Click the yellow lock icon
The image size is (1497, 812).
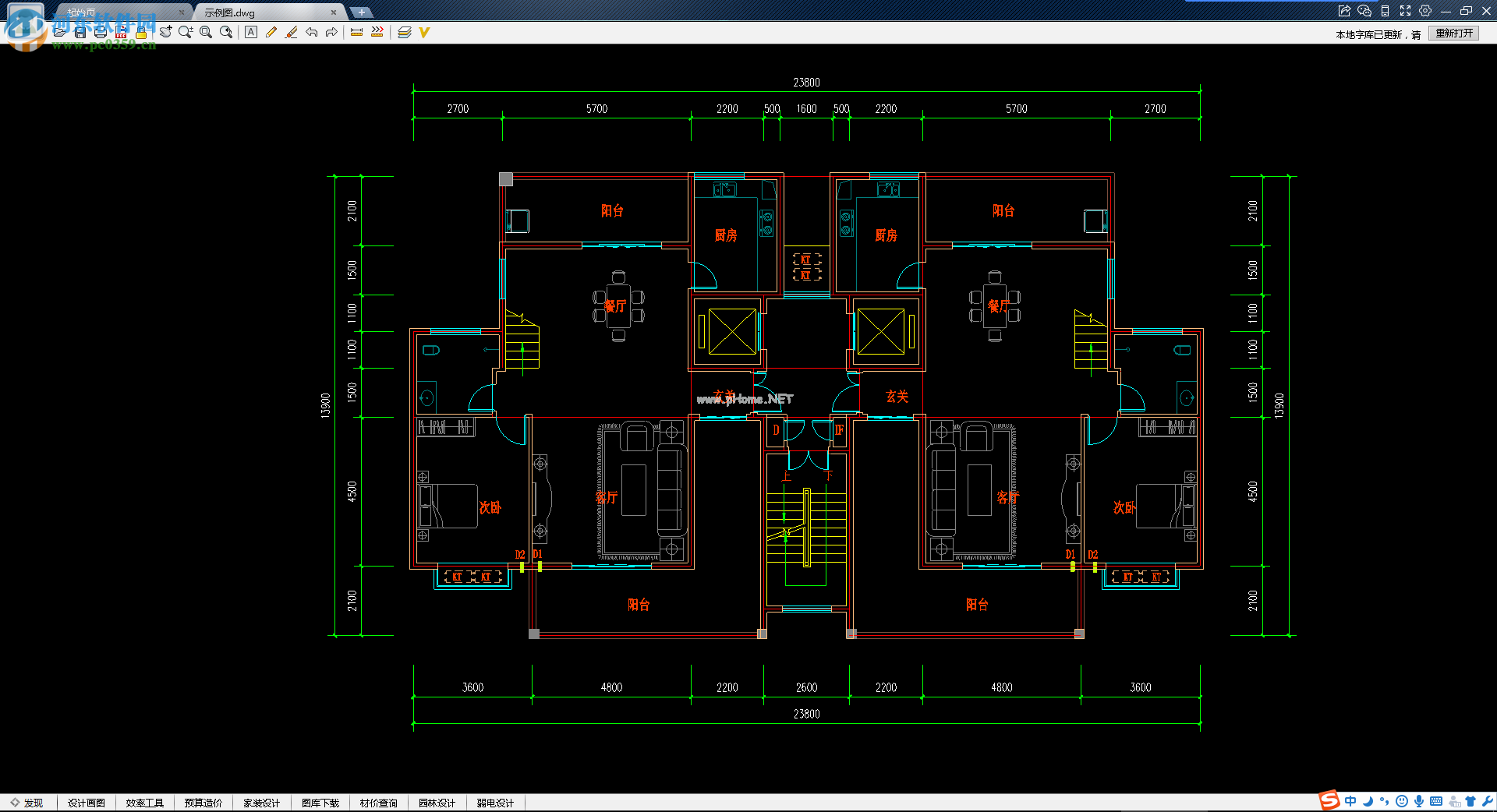pyautogui.click(x=141, y=33)
